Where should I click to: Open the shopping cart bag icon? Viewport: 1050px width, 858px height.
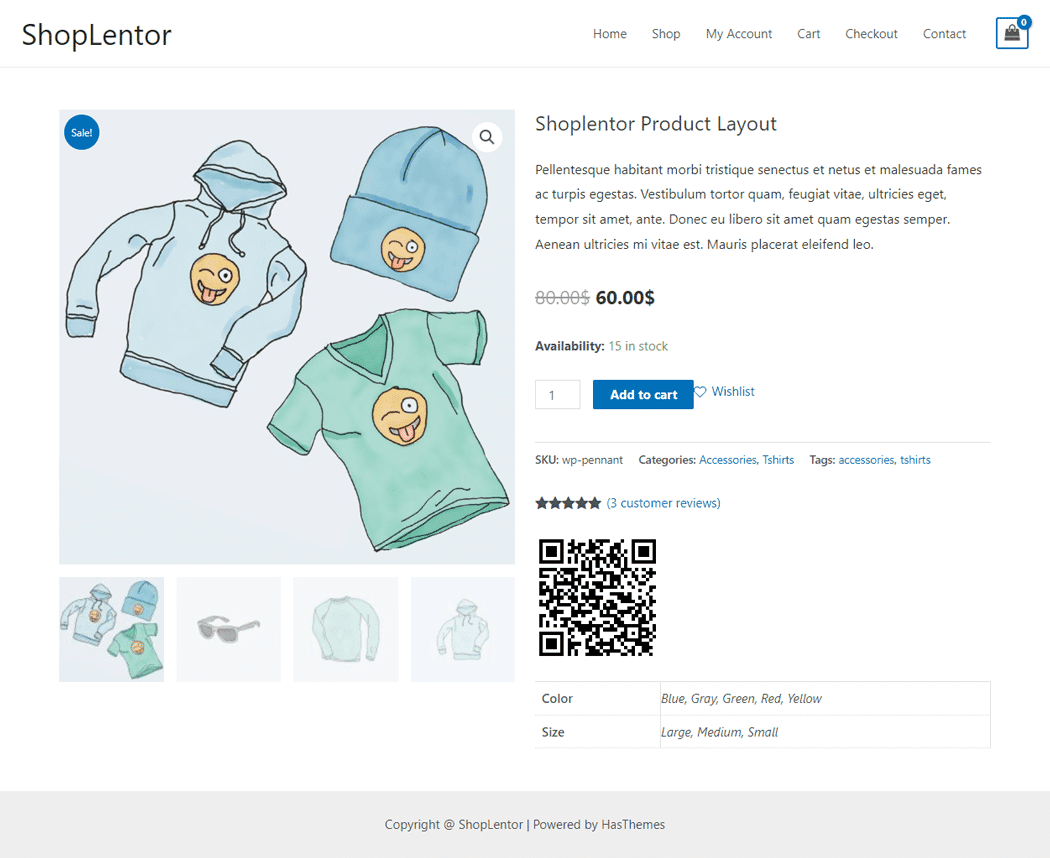point(1012,33)
